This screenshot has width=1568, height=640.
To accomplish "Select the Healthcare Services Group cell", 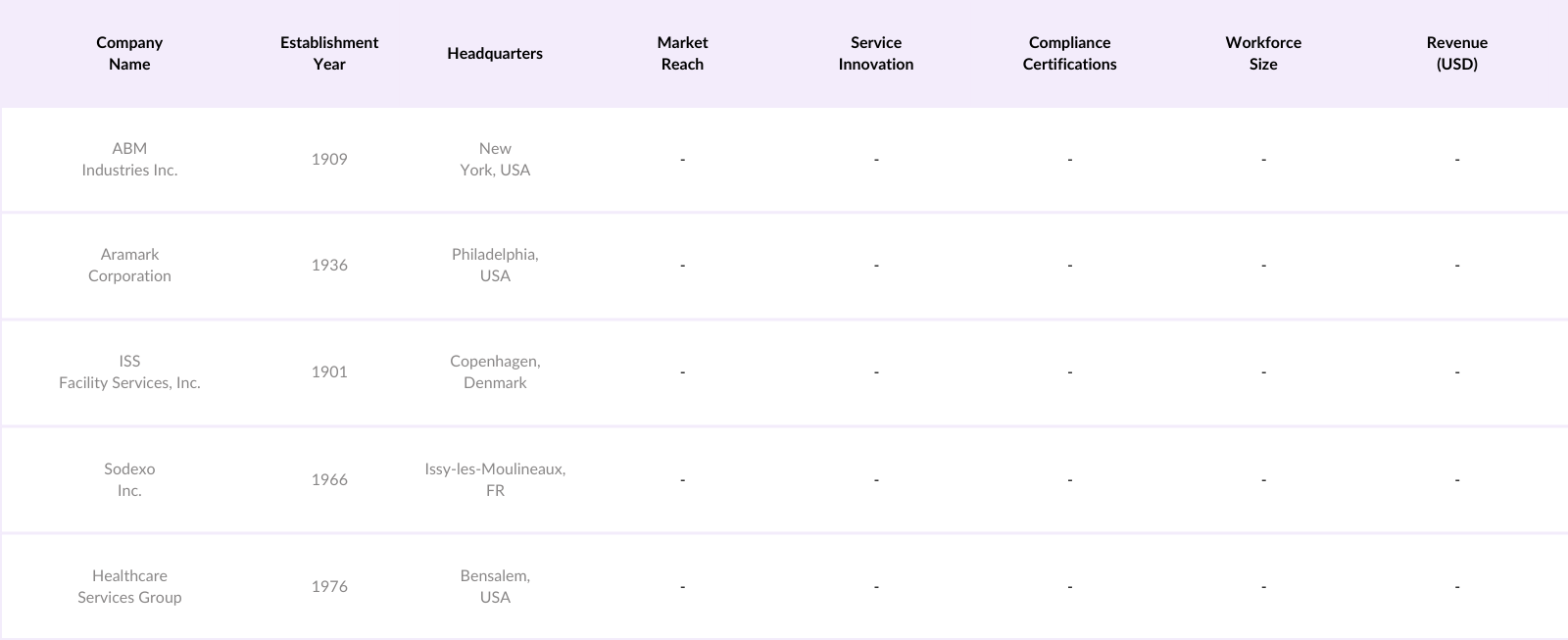I will pos(129,586).
